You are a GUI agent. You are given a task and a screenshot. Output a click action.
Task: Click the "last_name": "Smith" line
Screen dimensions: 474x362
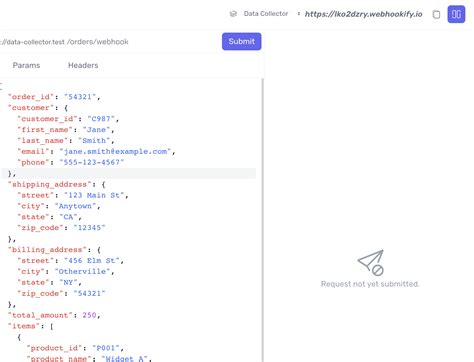click(x=66, y=140)
